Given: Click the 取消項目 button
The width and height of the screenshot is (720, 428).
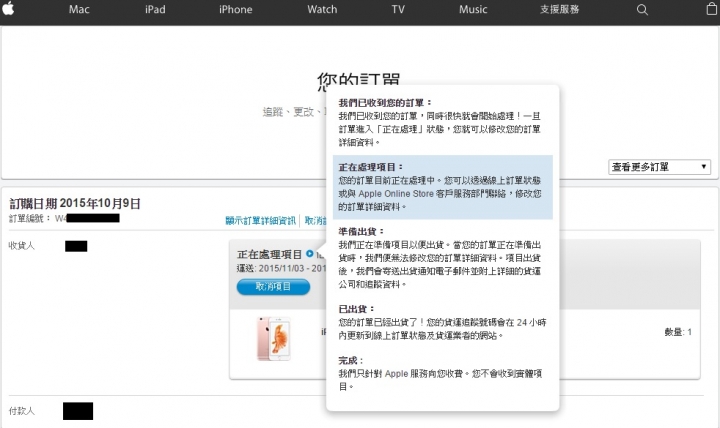Looking at the screenshot, I should pyautogui.click(x=273, y=287).
